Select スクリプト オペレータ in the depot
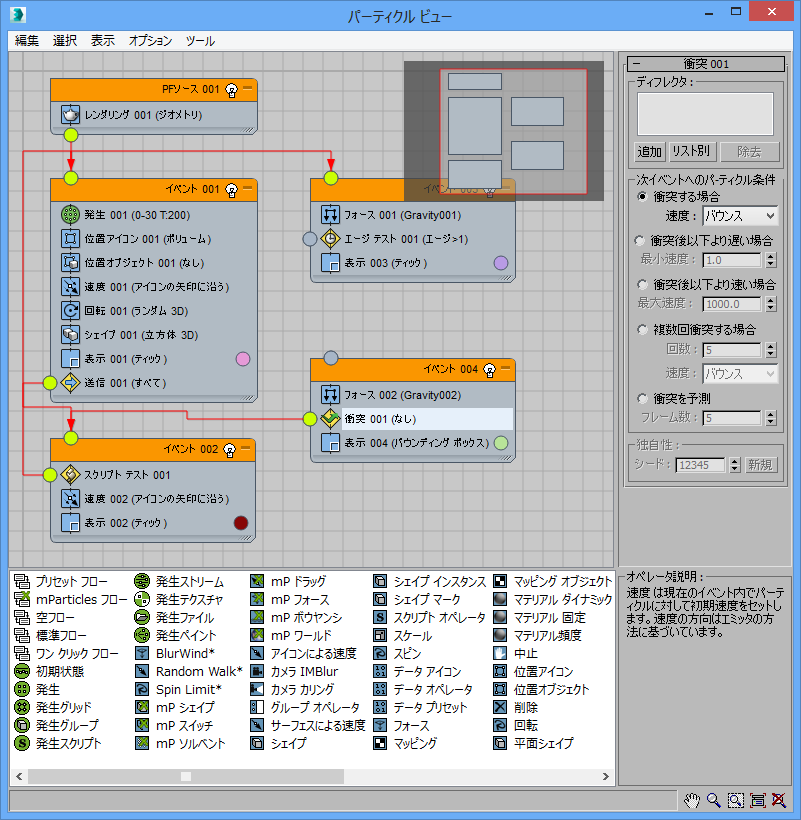Screen dimensions: 801x820 click(x=429, y=617)
